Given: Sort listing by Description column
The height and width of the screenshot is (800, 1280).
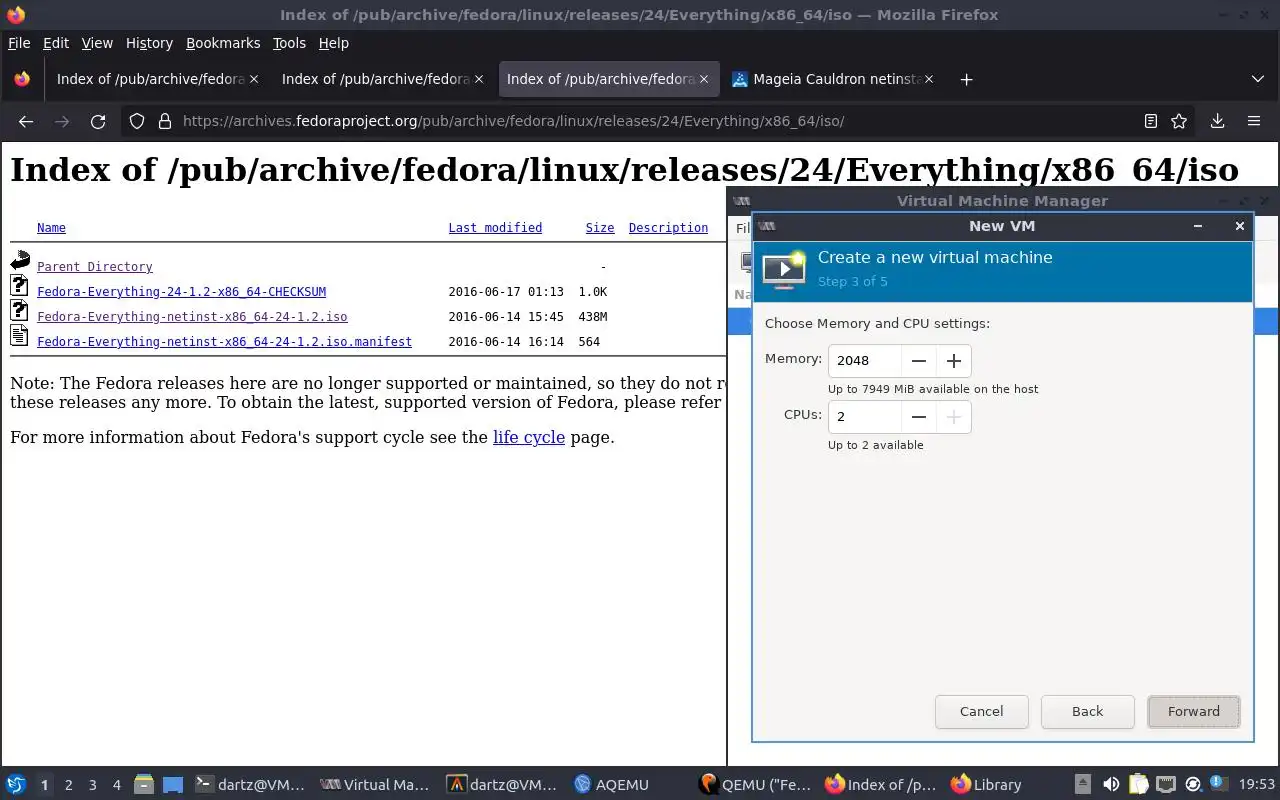Looking at the screenshot, I should (668, 228).
